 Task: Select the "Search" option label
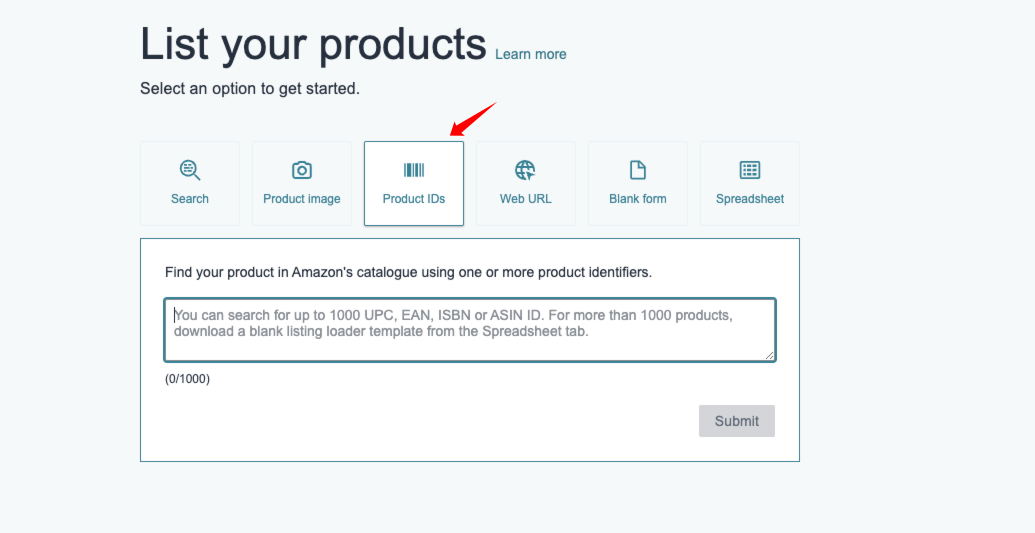[x=190, y=199]
